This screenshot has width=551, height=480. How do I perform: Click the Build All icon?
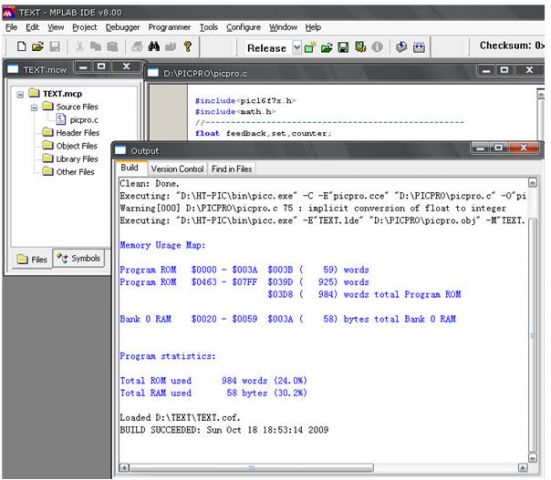419,47
